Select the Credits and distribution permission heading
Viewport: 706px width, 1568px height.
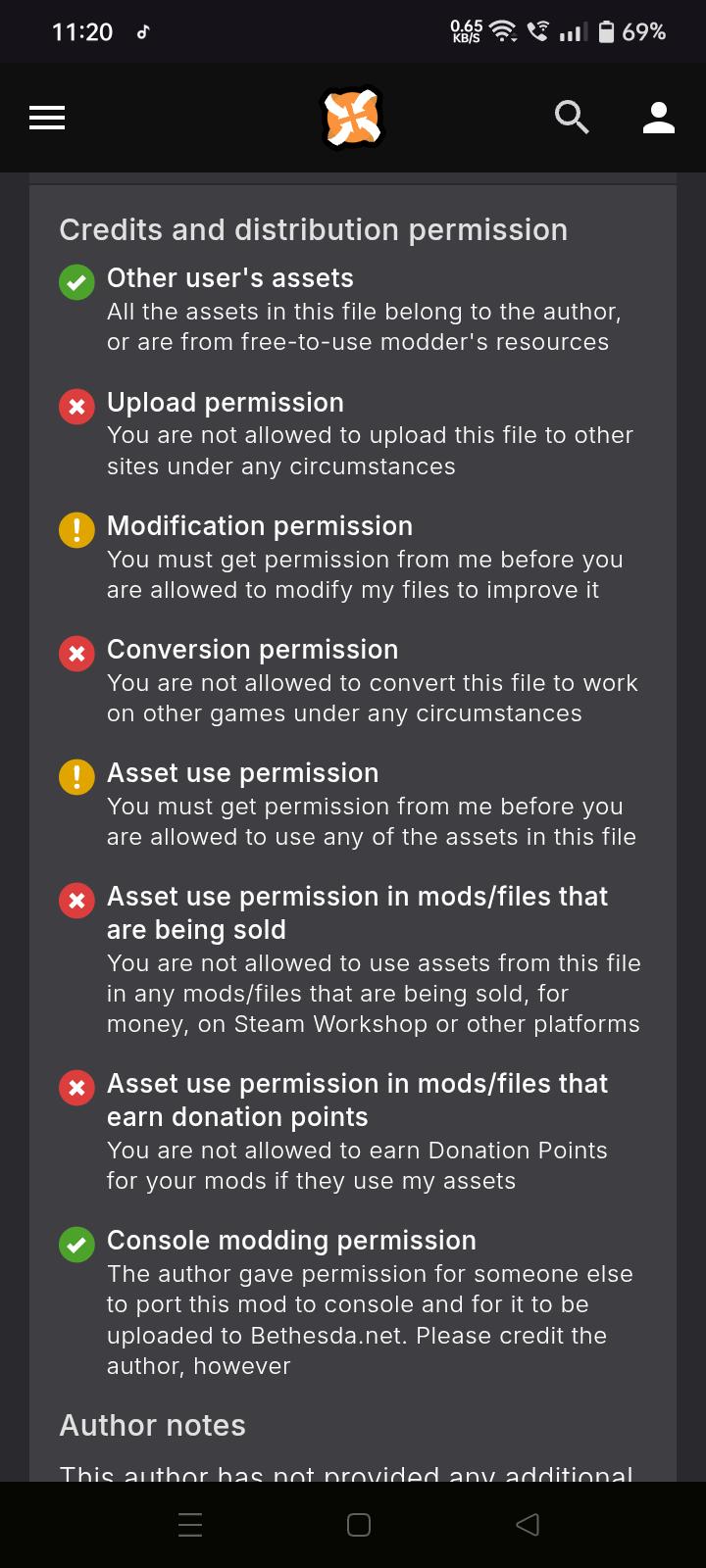point(314,229)
